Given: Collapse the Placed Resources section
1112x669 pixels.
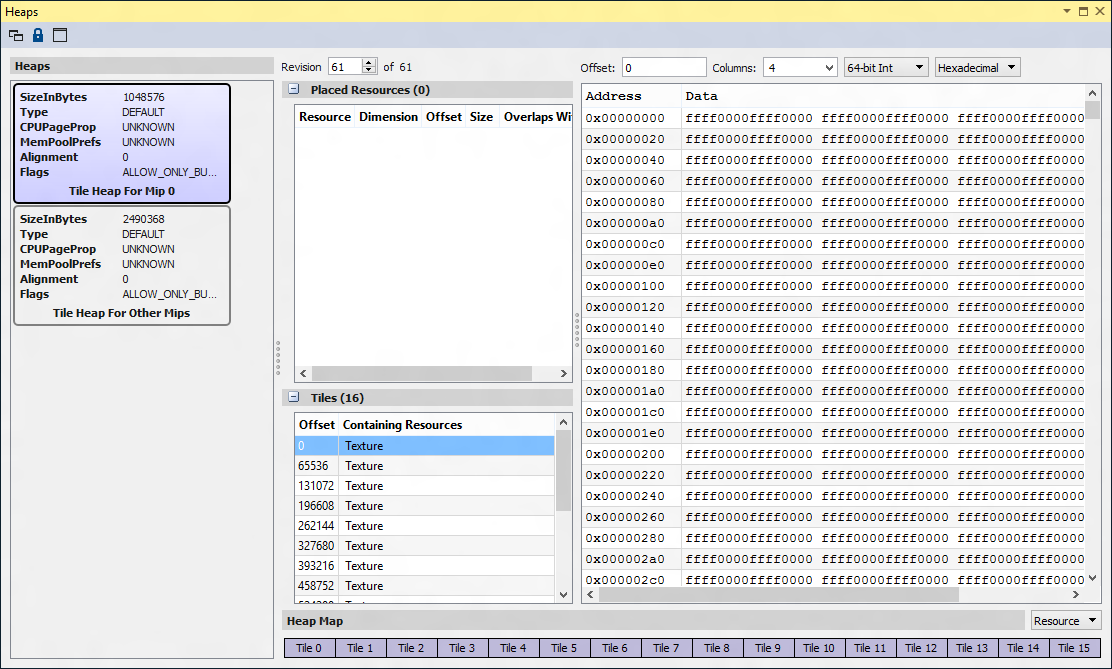Looking at the screenshot, I should 294,90.
